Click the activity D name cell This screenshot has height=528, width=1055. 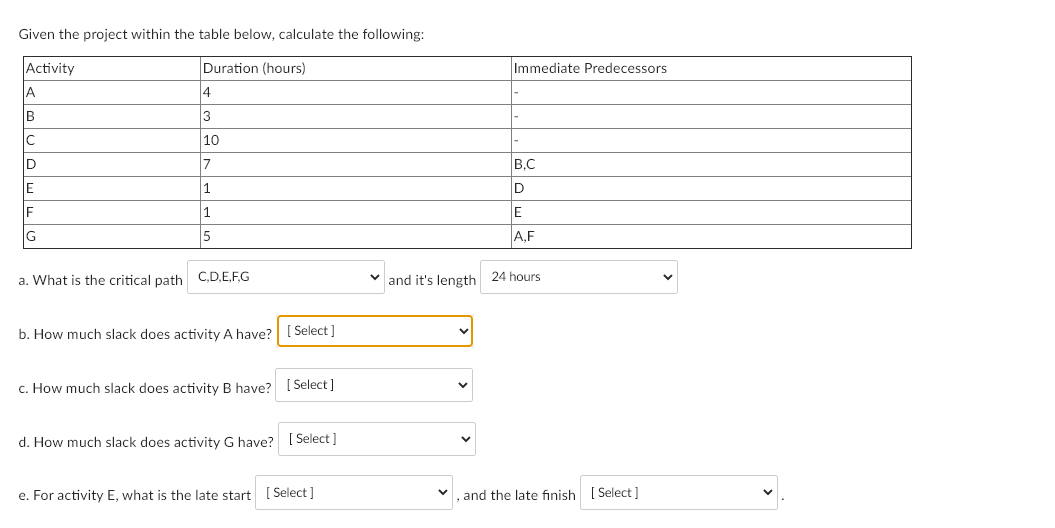pos(110,165)
